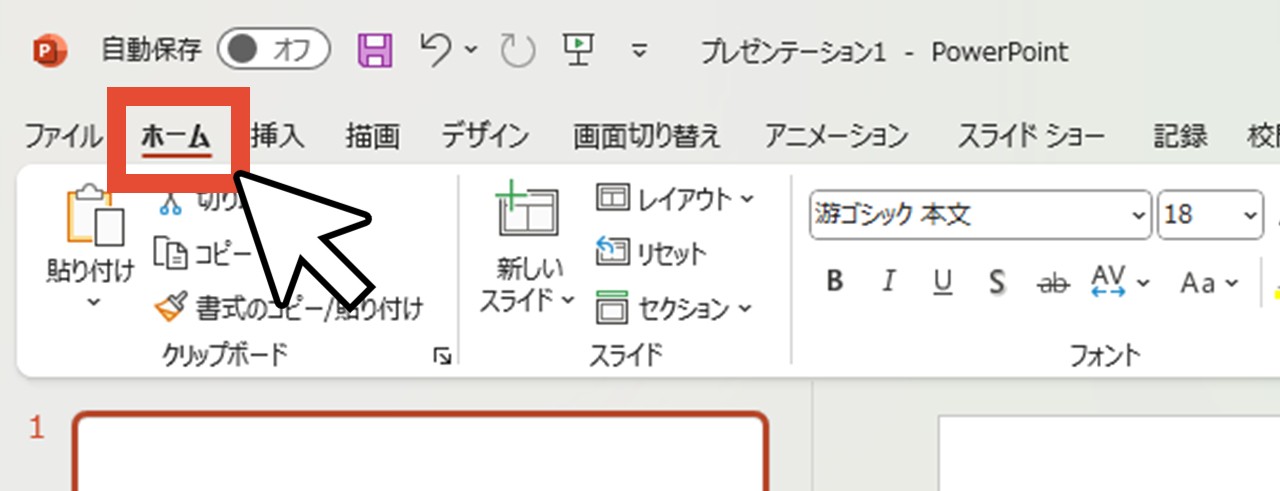
Task: Toggle the AutoSave switch
Action: 273,50
